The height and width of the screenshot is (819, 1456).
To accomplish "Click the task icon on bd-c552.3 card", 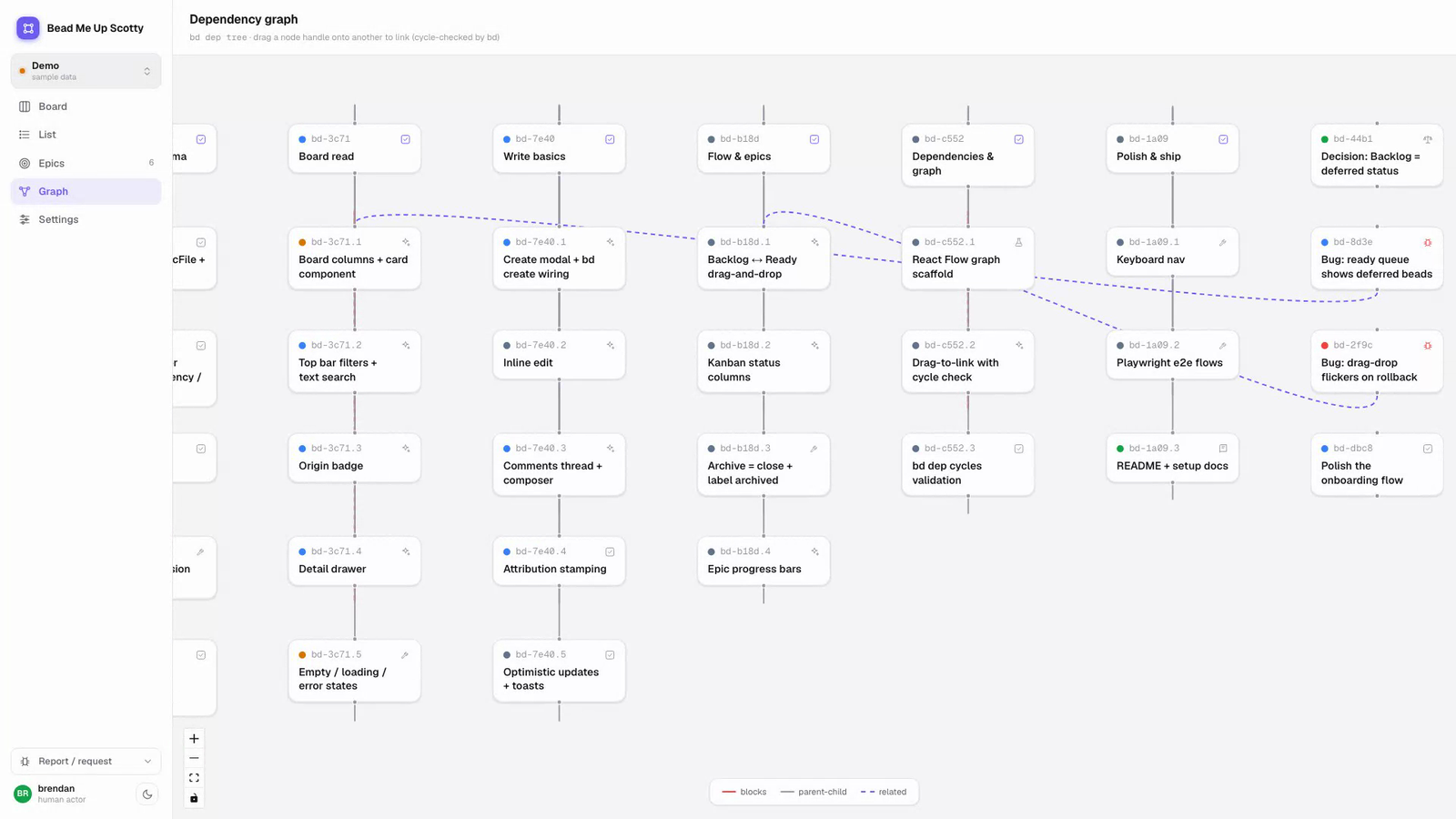I will pos(1019,449).
